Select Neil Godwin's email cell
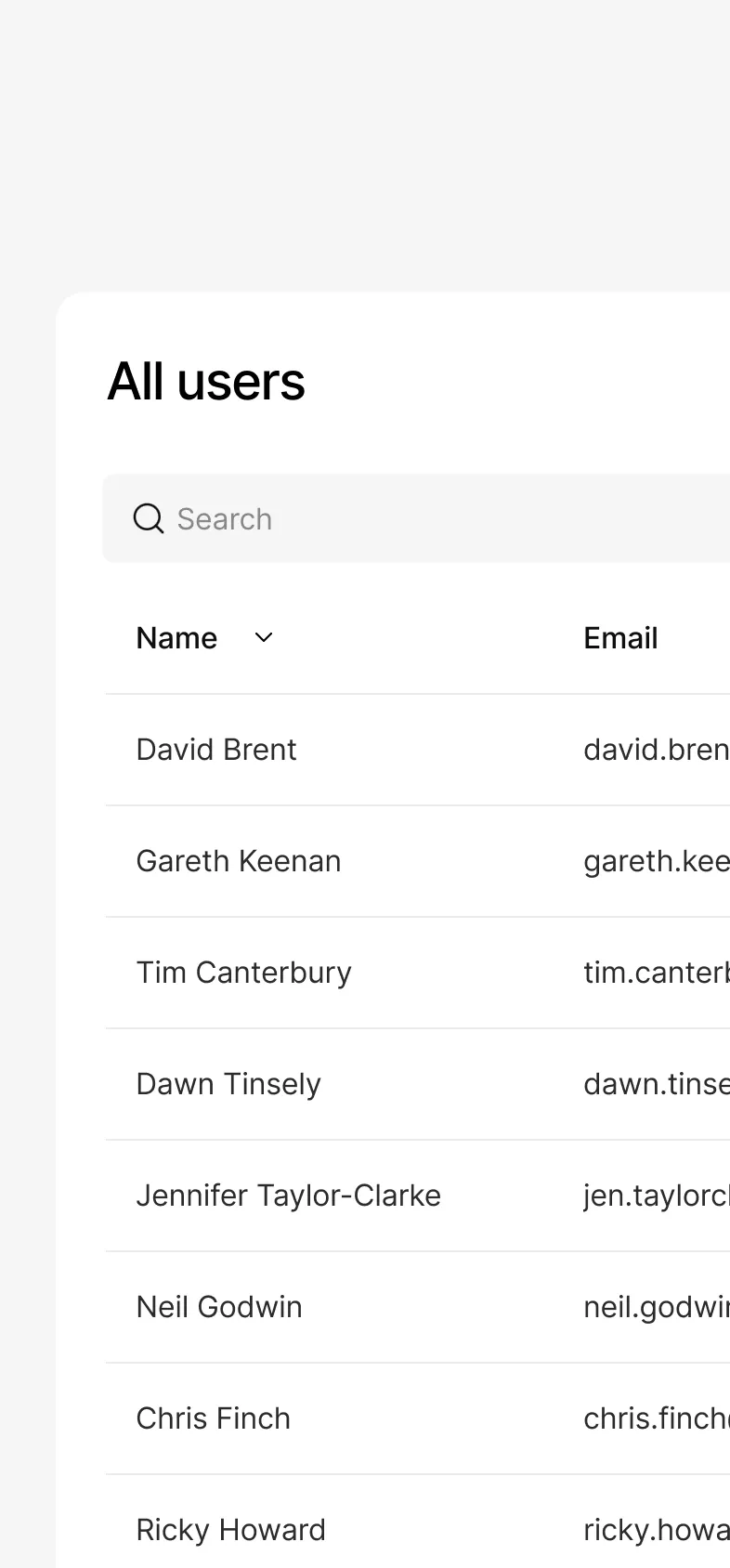The width and height of the screenshot is (730, 1568). [x=656, y=1307]
